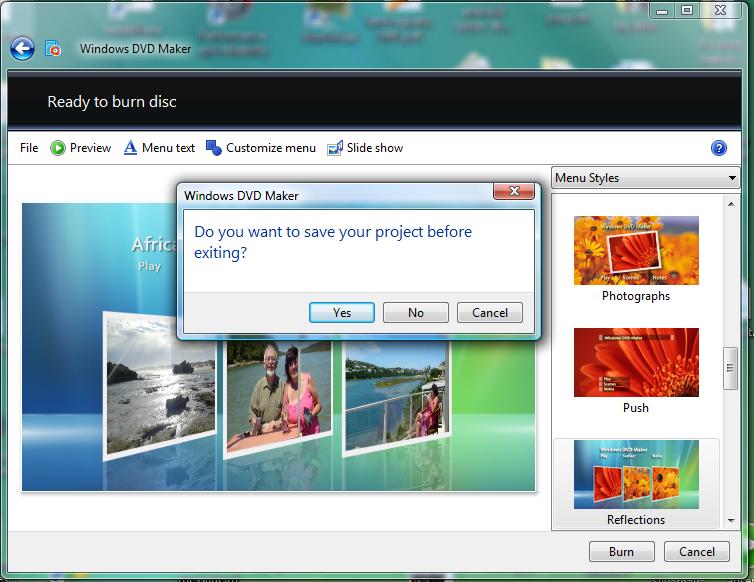
Task: Close the save project dialog
Action: coord(514,191)
